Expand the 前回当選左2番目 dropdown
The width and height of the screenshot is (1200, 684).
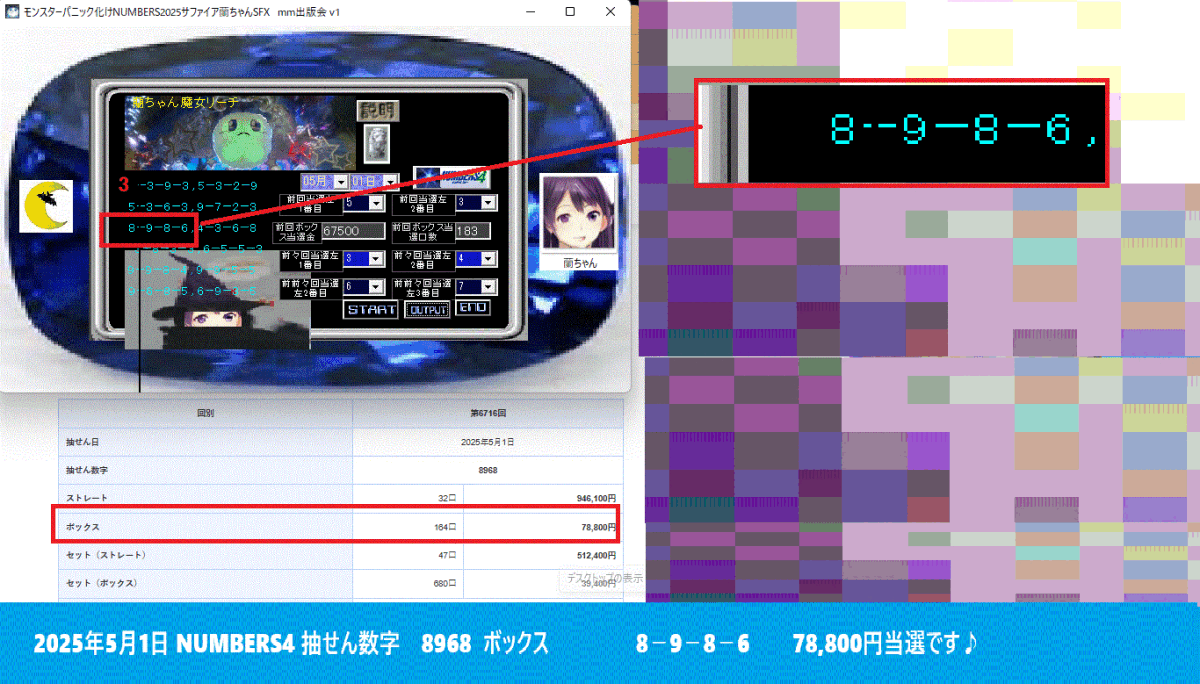475,203
